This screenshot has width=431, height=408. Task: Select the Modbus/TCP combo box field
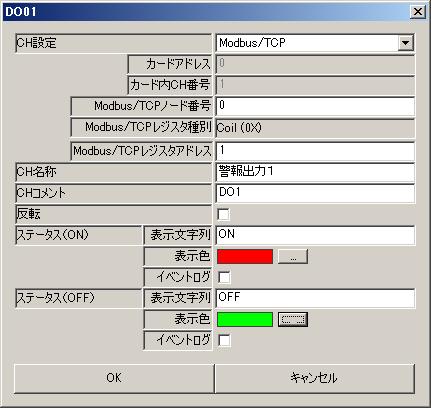coord(315,43)
